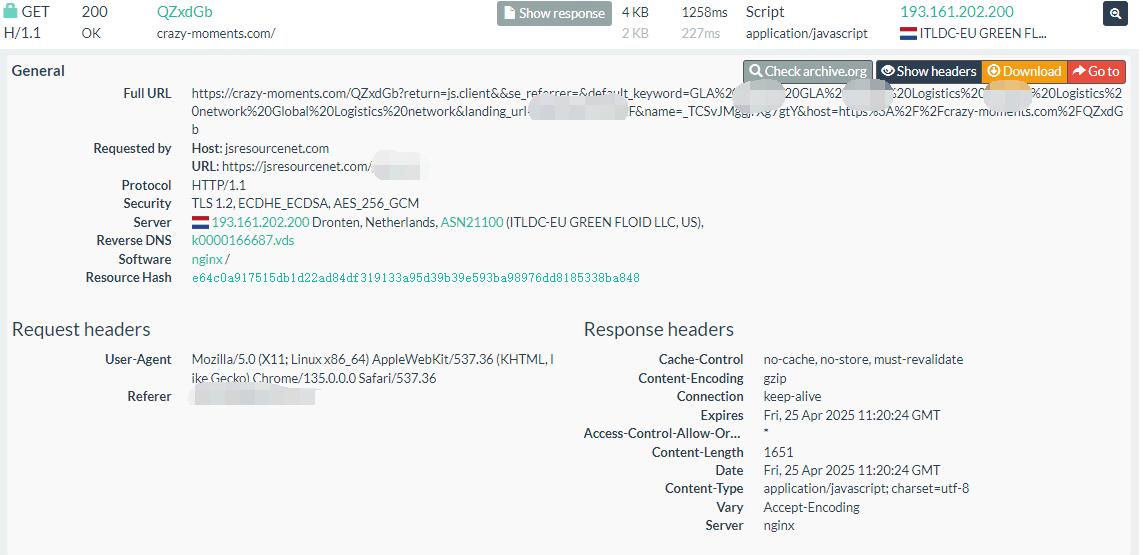Click the Request headers heading
Screen dimensions: 1143x555
(81, 330)
